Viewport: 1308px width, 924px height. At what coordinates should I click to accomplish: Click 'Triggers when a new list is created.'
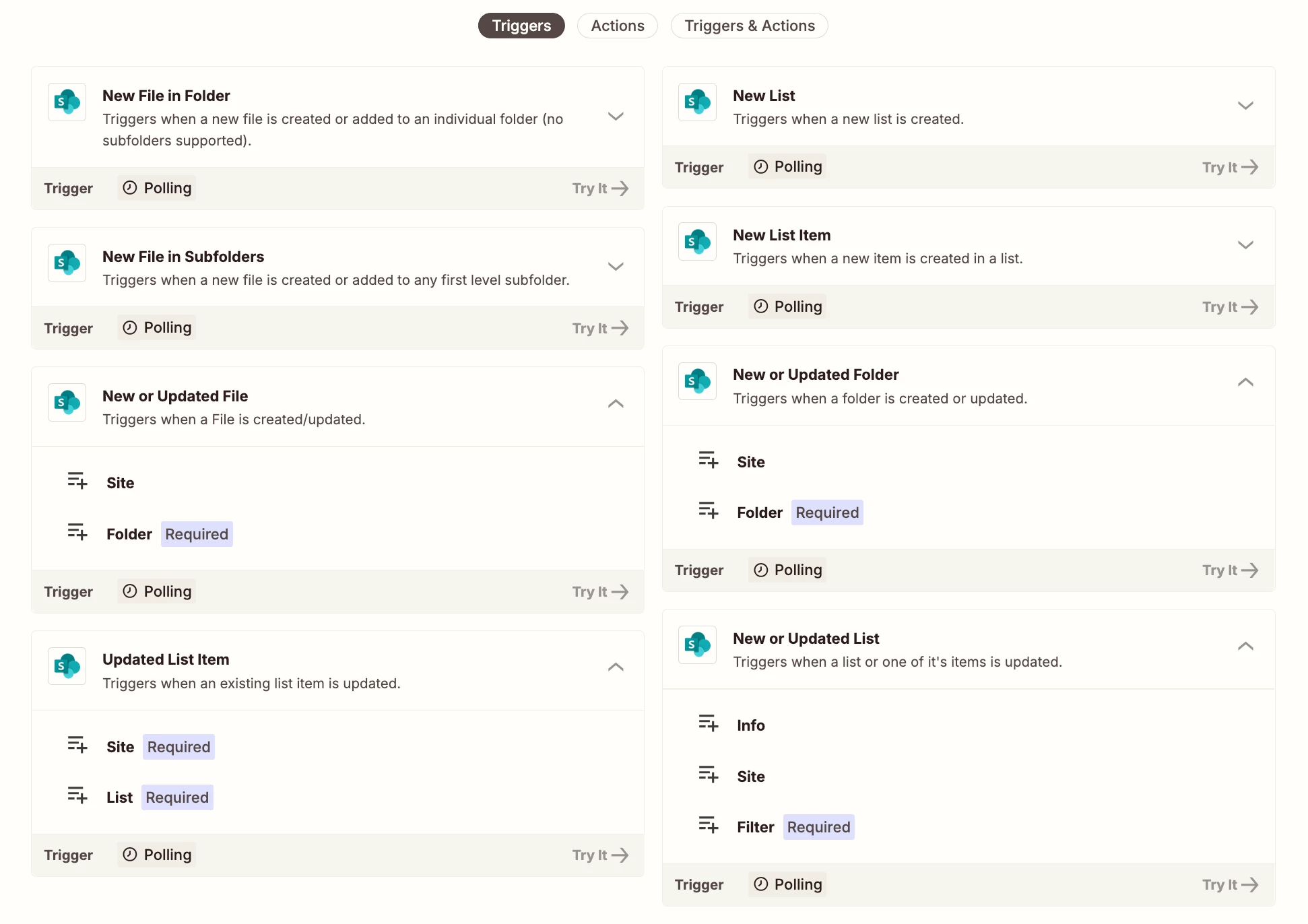(x=848, y=119)
